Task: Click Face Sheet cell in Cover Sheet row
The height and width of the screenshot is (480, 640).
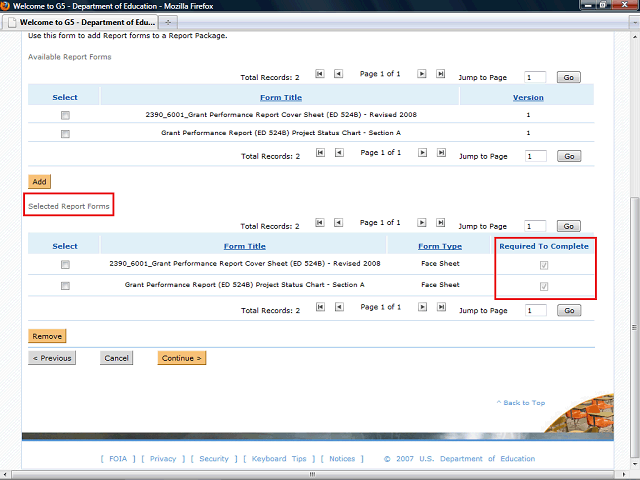Action: pyautogui.click(x=440, y=264)
